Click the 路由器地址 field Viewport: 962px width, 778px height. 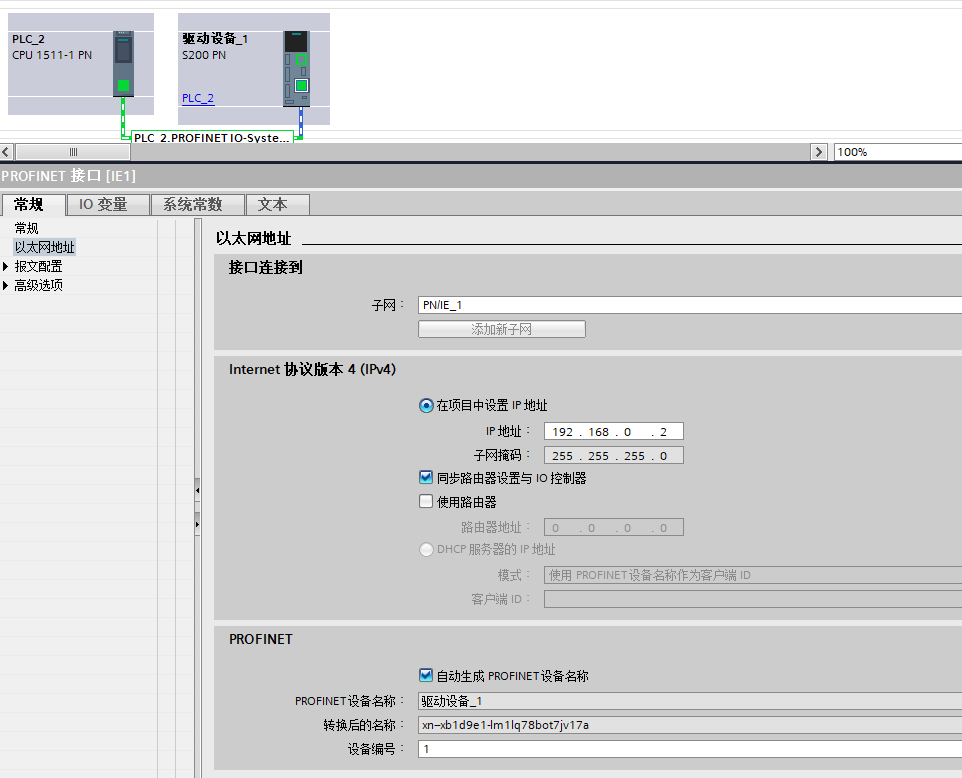pyautogui.click(x=614, y=528)
